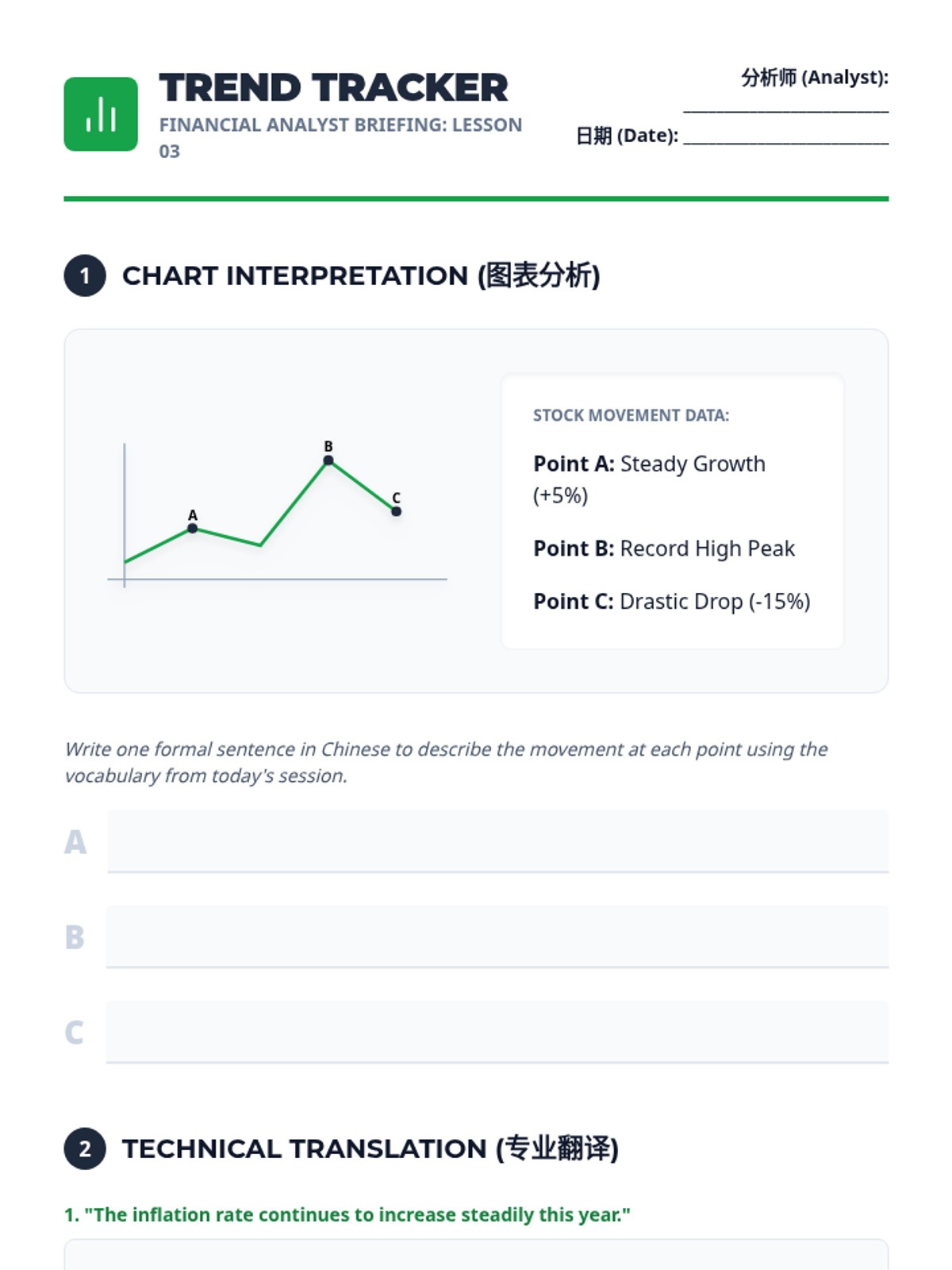Click the number 2 section badge
This screenshot has height=1270, width=952.
click(x=85, y=1149)
